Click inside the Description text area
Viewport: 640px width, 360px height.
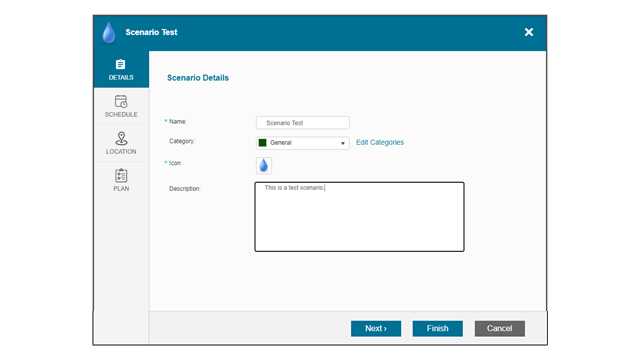[x=359, y=217]
